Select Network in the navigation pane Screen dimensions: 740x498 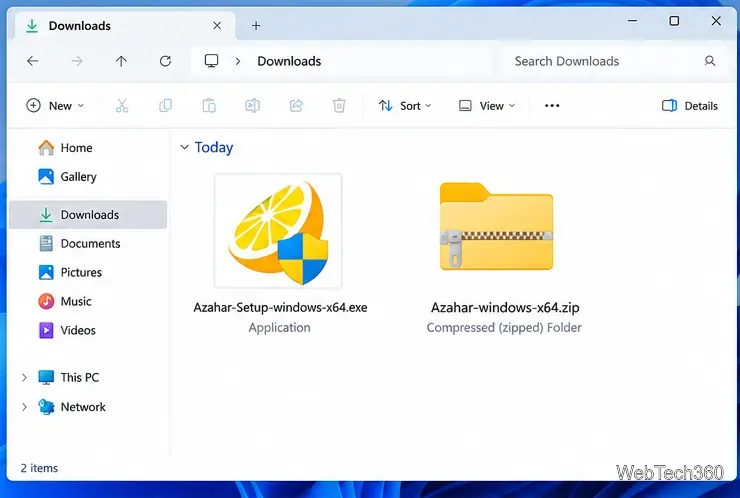83,407
